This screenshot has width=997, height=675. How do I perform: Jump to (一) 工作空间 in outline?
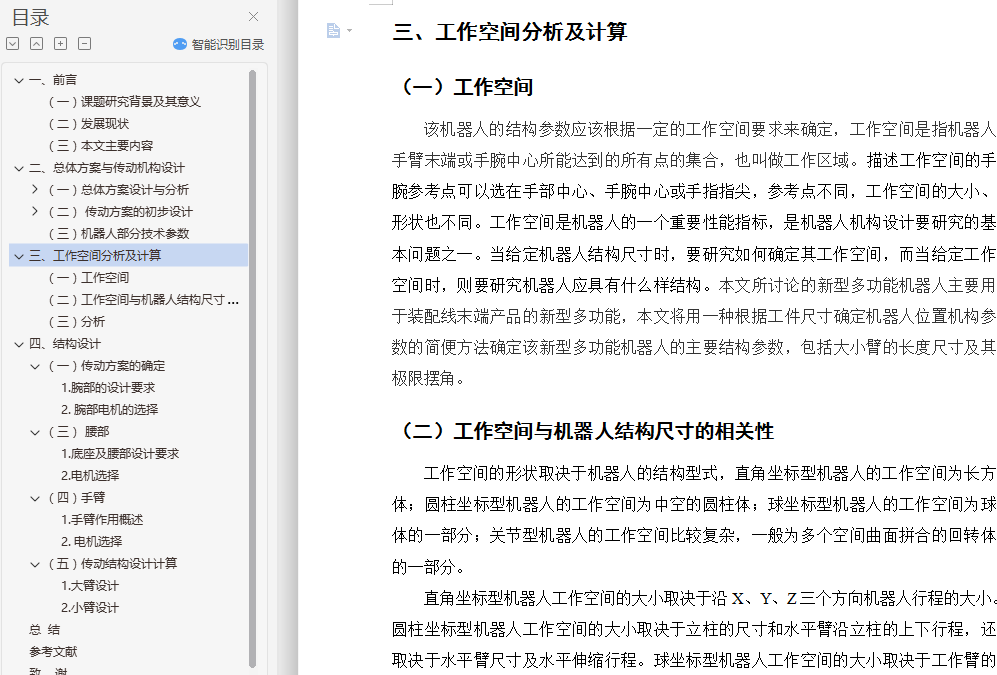point(89,278)
